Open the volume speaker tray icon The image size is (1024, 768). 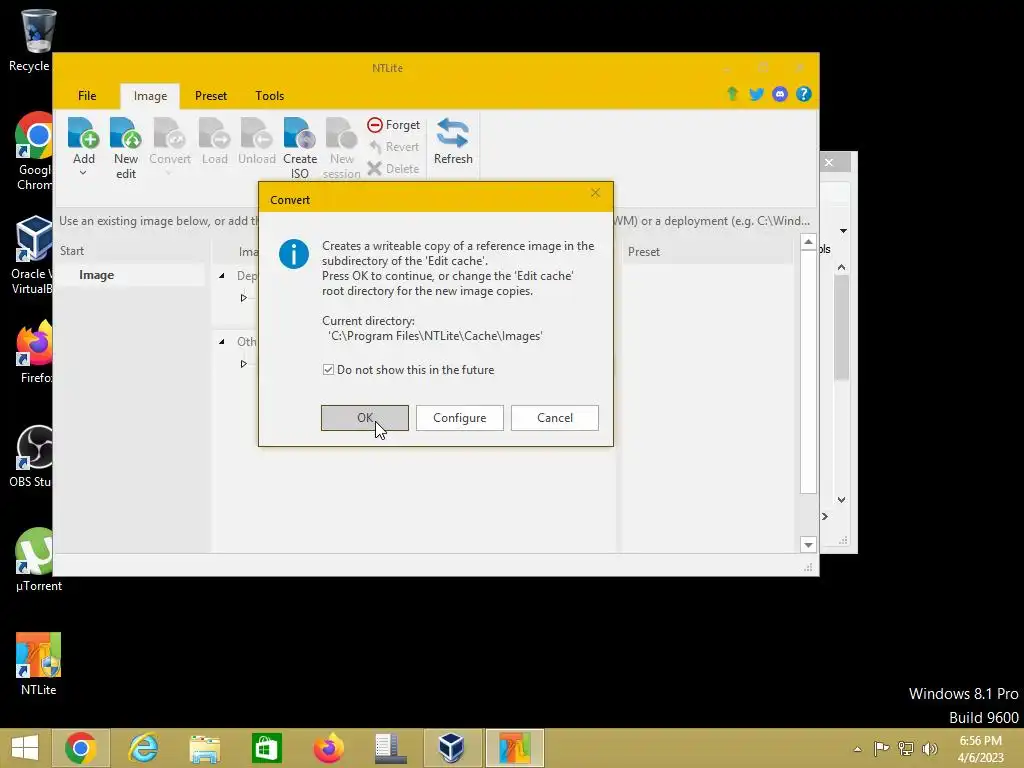(x=929, y=748)
